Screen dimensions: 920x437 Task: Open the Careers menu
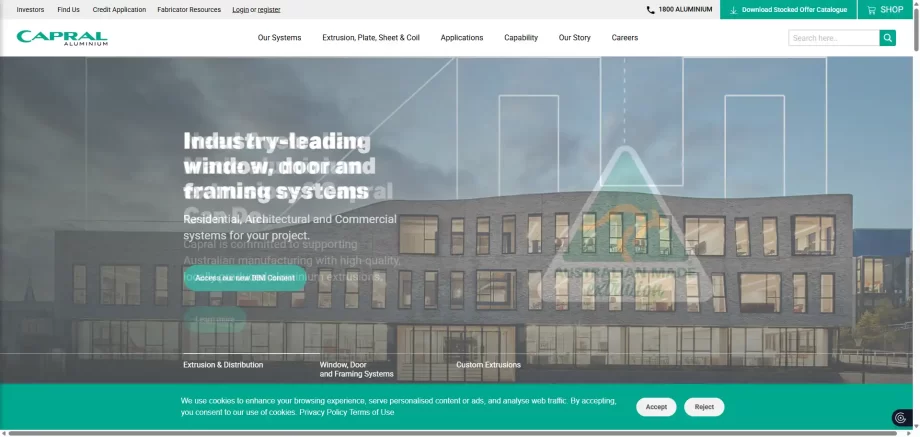624,38
